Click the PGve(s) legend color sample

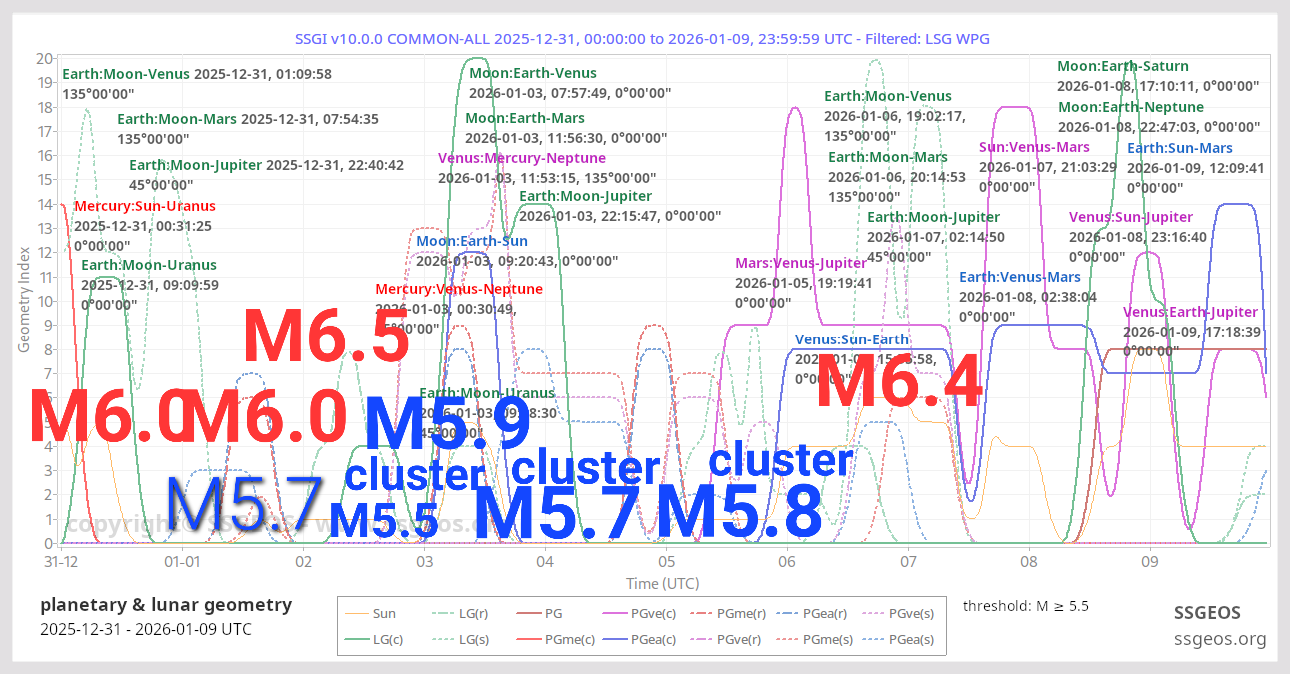click(872, 613)
